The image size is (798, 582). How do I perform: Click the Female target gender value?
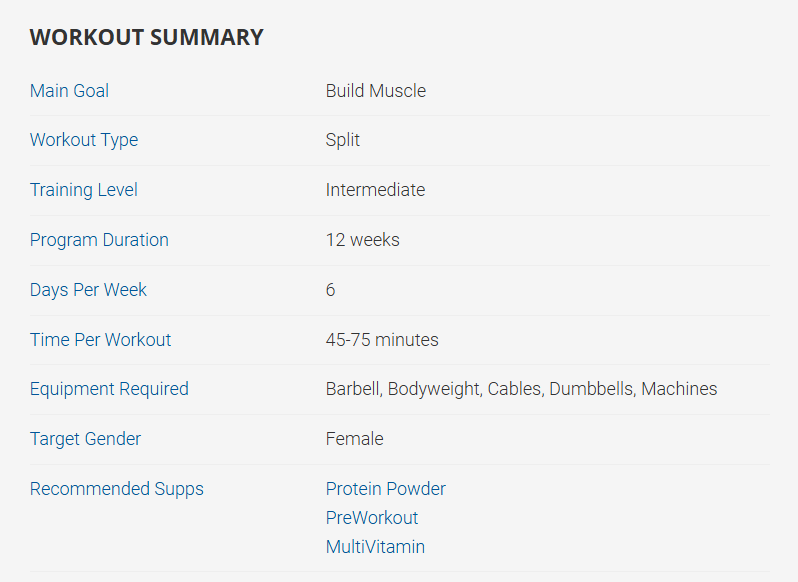[354, 439]
